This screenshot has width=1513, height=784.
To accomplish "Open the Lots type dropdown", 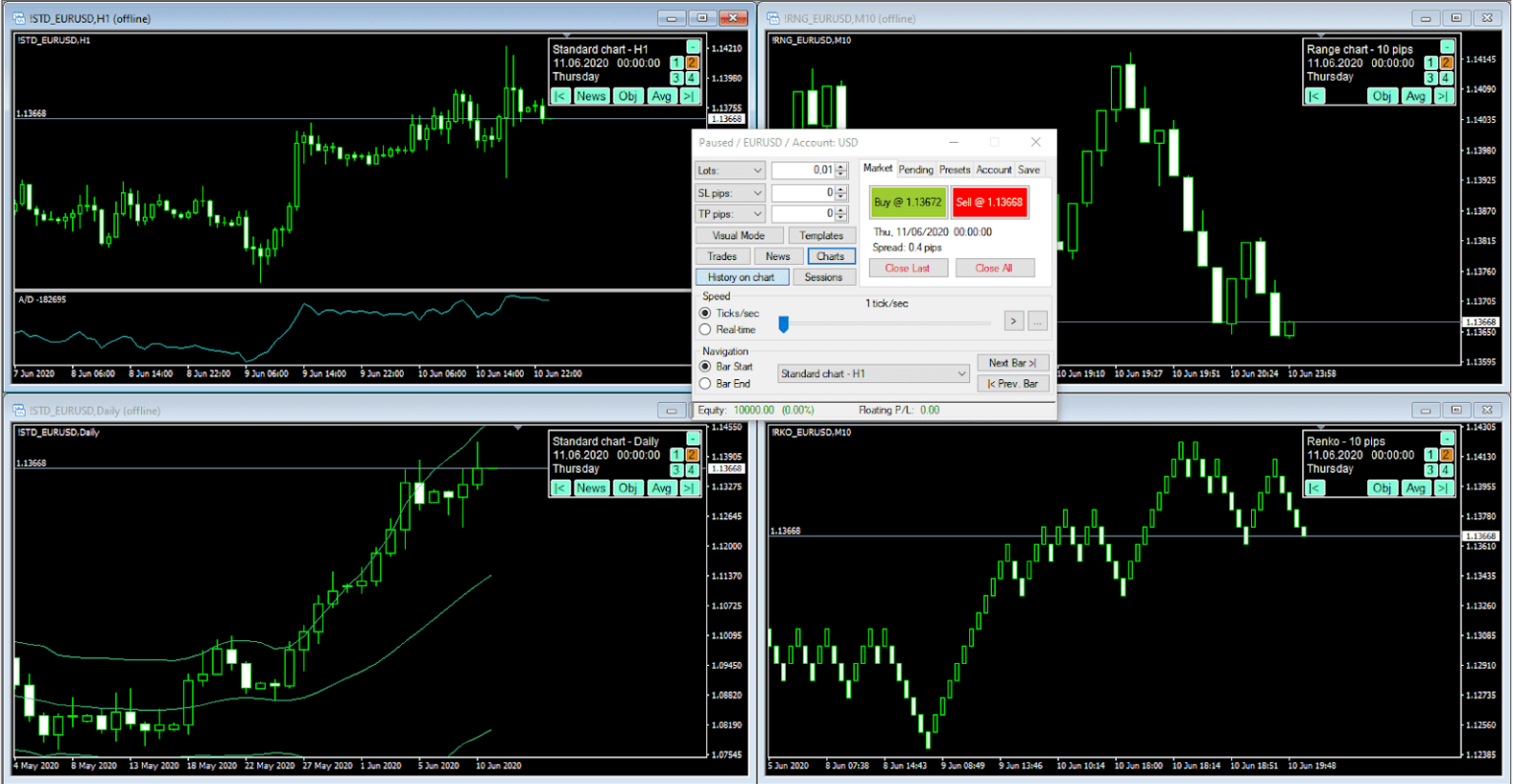I will [730, 170].
